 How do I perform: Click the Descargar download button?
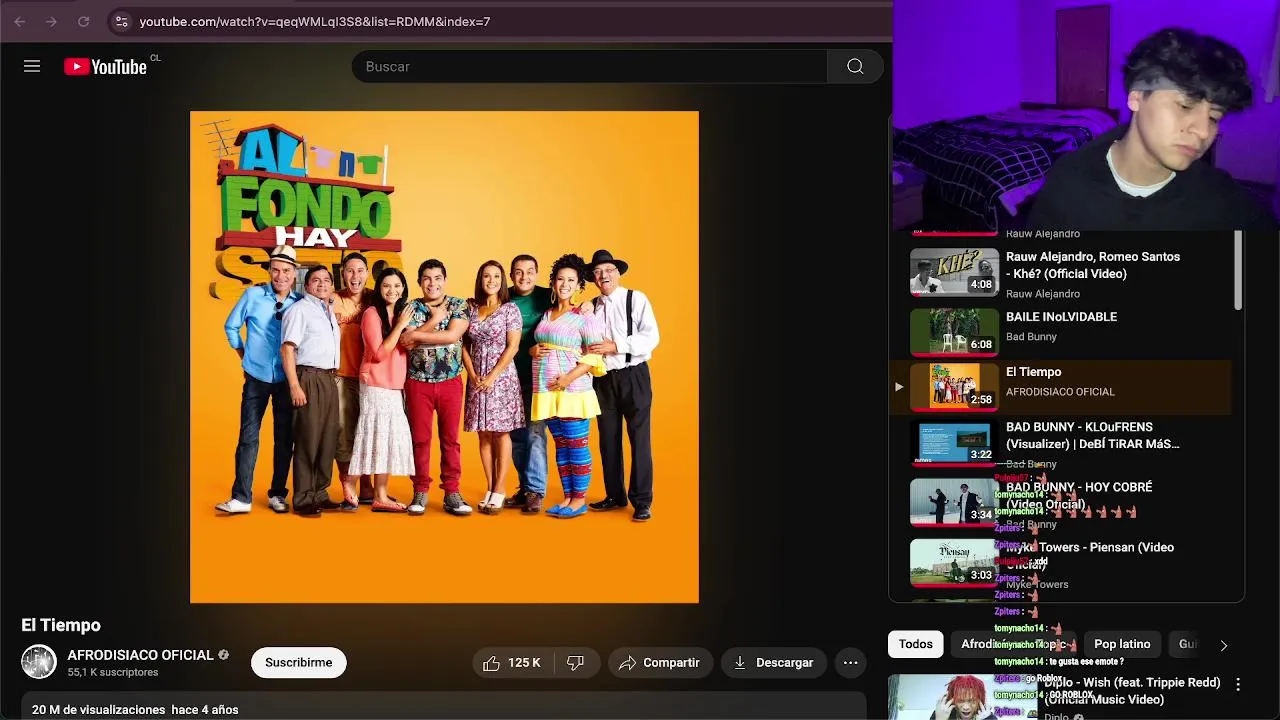[774, 662]
